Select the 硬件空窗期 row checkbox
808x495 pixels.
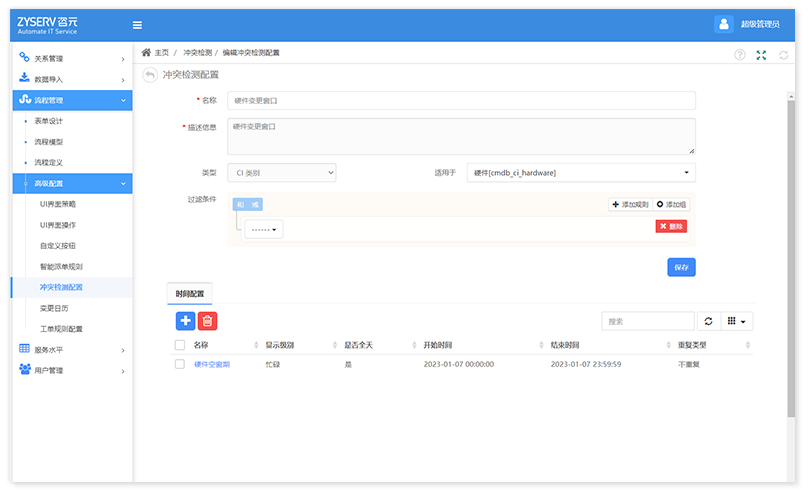coord(180,364)
